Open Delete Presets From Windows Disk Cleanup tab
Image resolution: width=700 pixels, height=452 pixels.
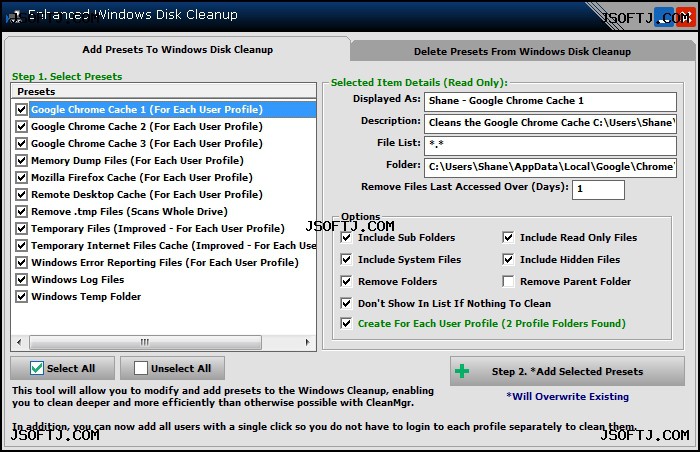(522, 51)
